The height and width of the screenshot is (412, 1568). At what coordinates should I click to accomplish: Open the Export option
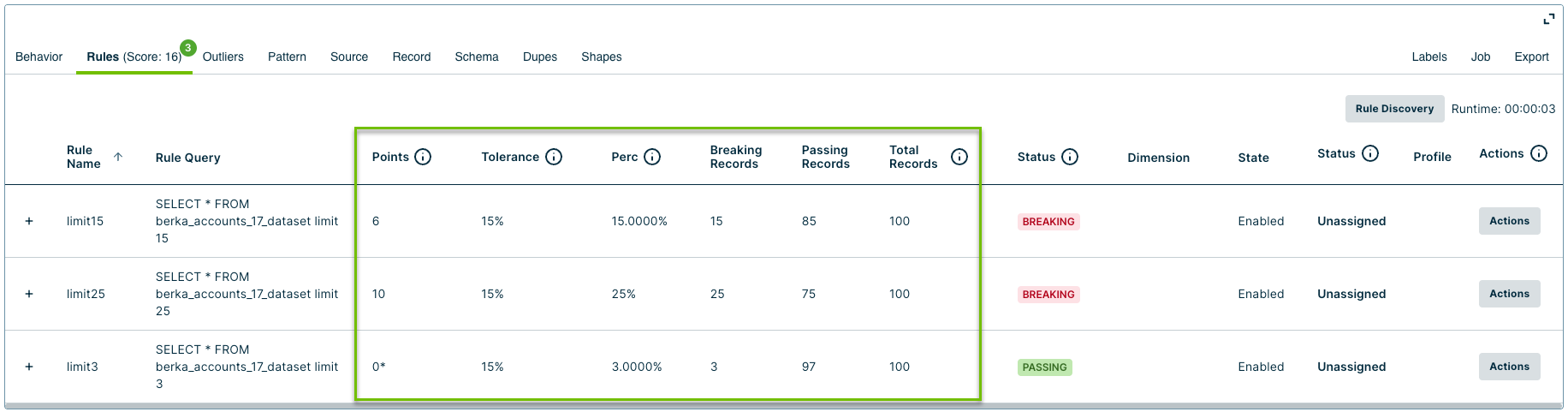[1531, 57]
